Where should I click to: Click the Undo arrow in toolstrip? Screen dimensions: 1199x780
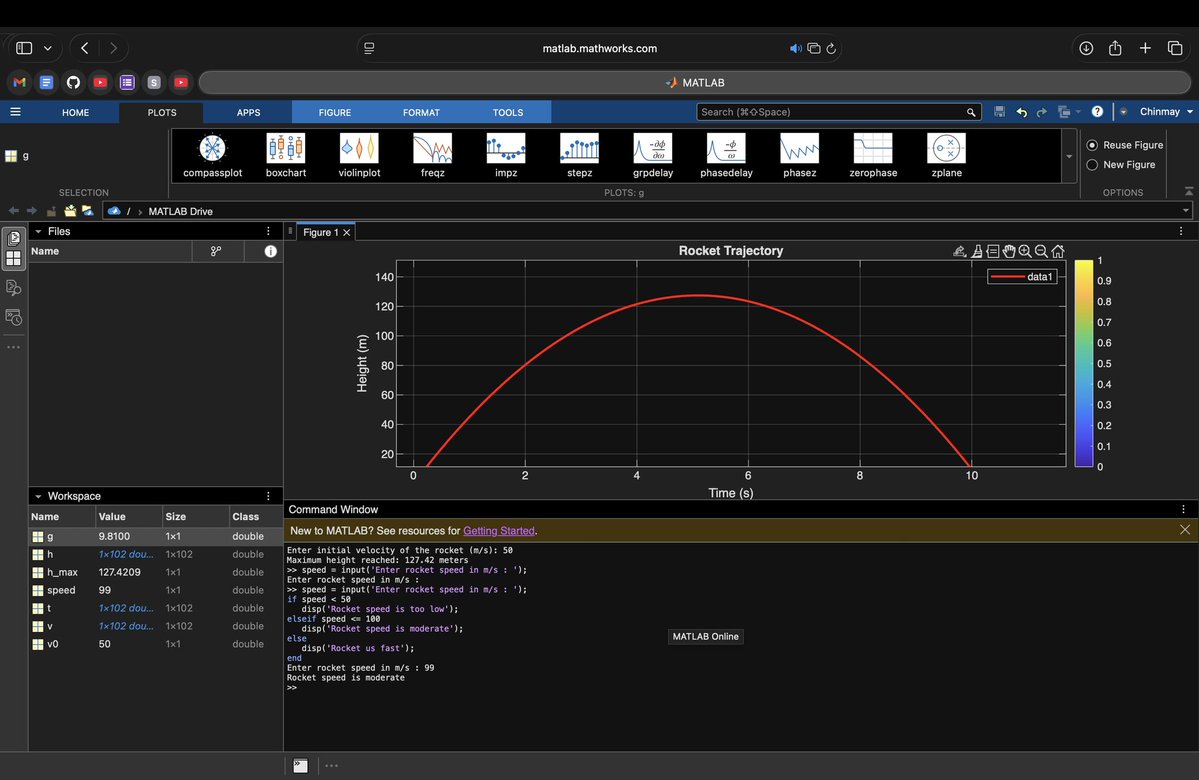click(1022, 112)
